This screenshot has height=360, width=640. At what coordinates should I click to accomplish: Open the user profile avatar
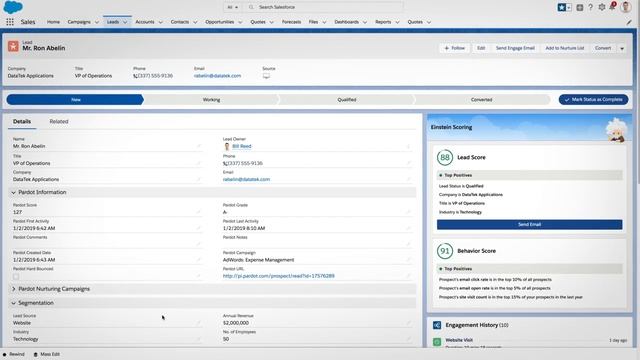(x=626, y=7)
